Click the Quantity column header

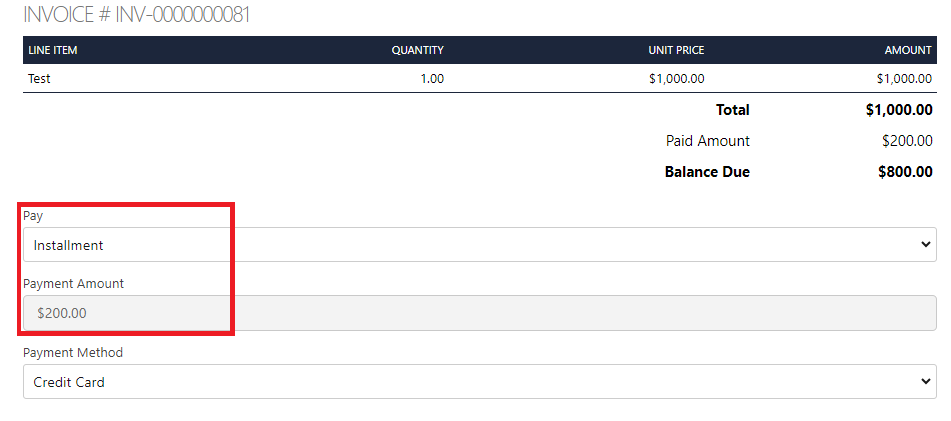pyautogui.click(x=417, y=50)
